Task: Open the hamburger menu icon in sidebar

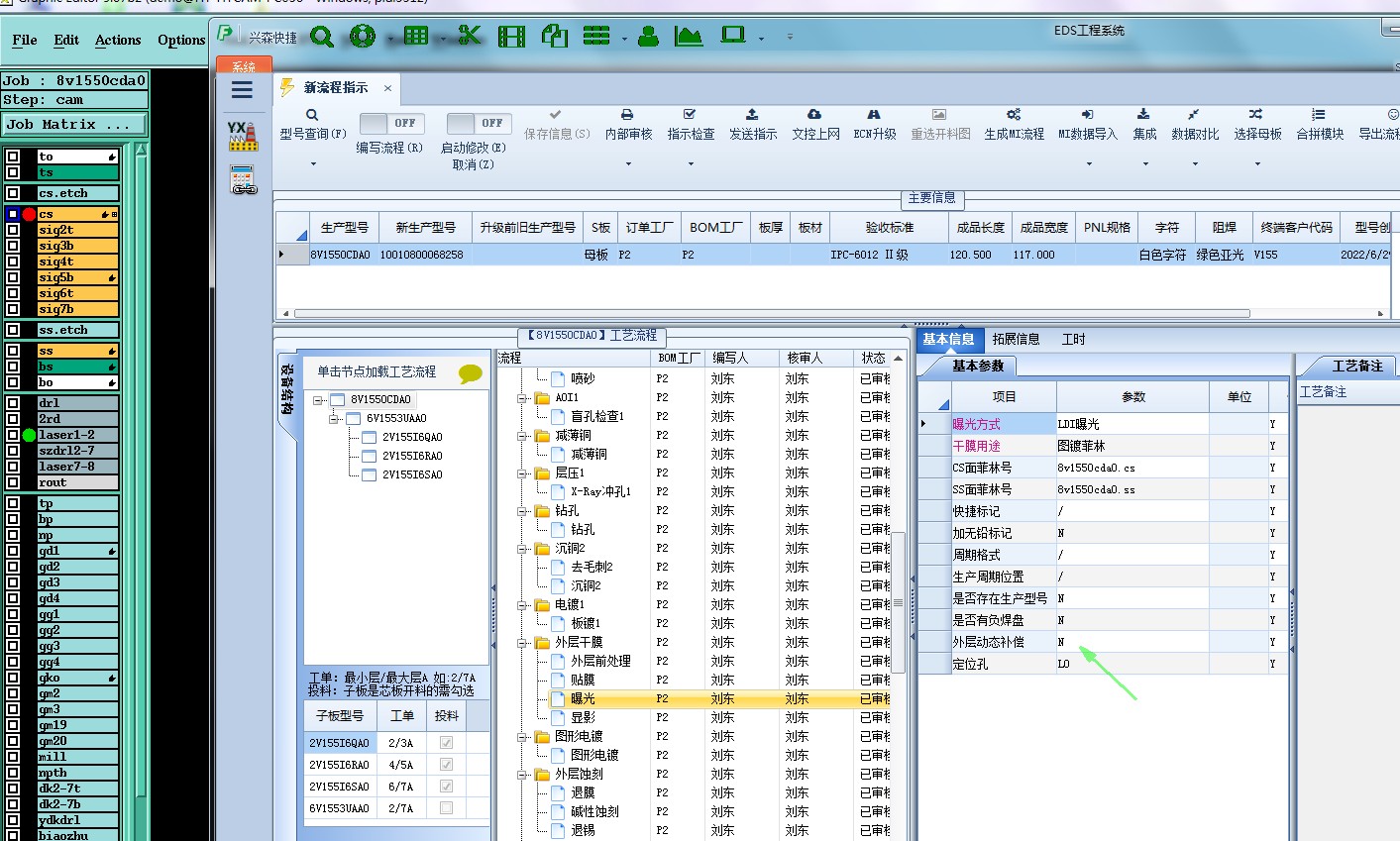Action: [x=243, y=90]
